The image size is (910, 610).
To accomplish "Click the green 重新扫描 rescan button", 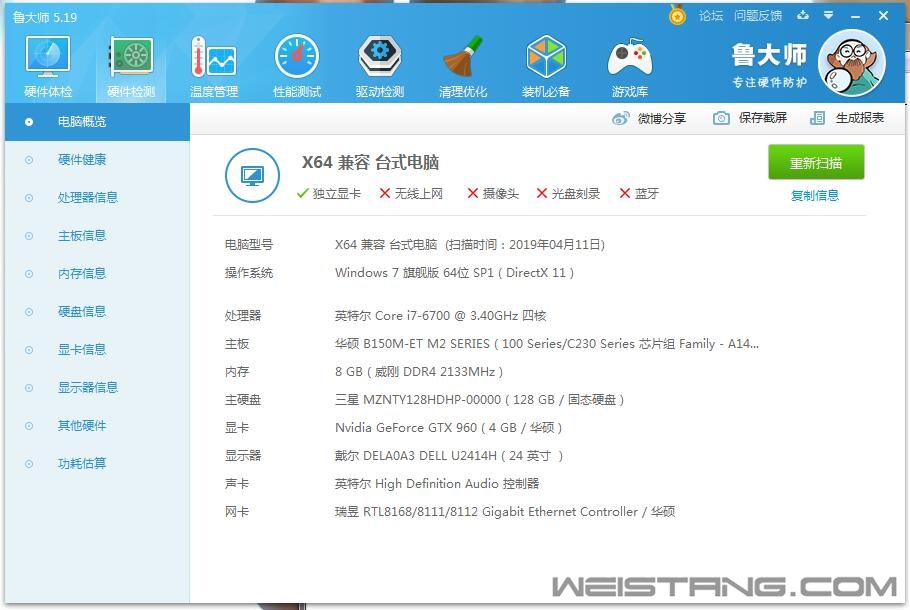I will [x=816, y=163].
